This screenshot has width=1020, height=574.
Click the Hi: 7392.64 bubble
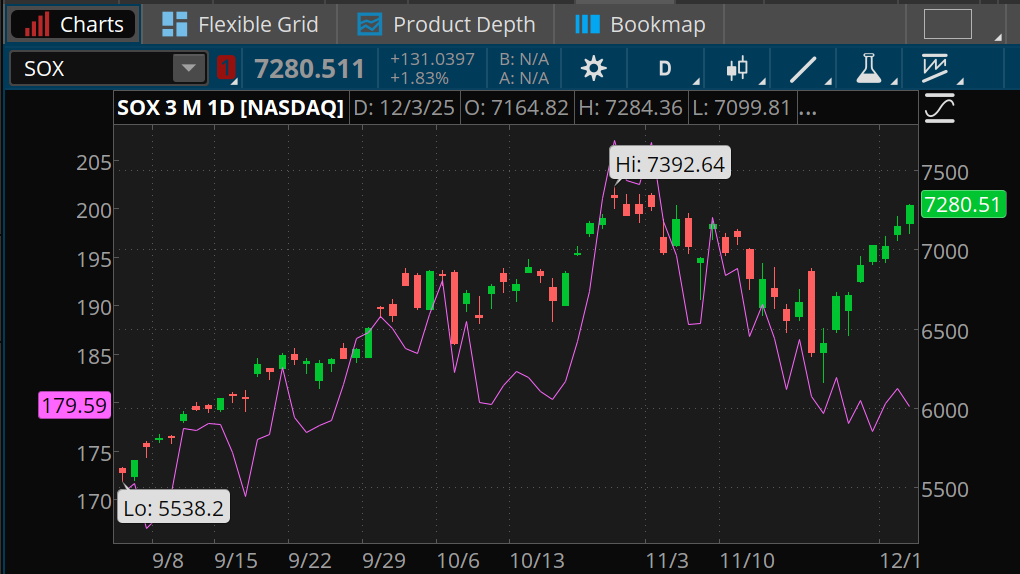tap(670, 164)
